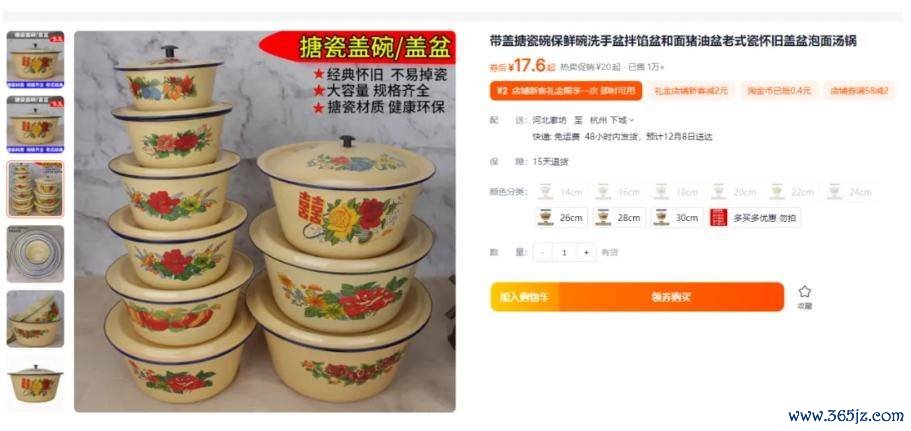This screenshot has height=431, width=911.
Task: Click the 加入购物车 add to cart button
Action: coord(524,297)
